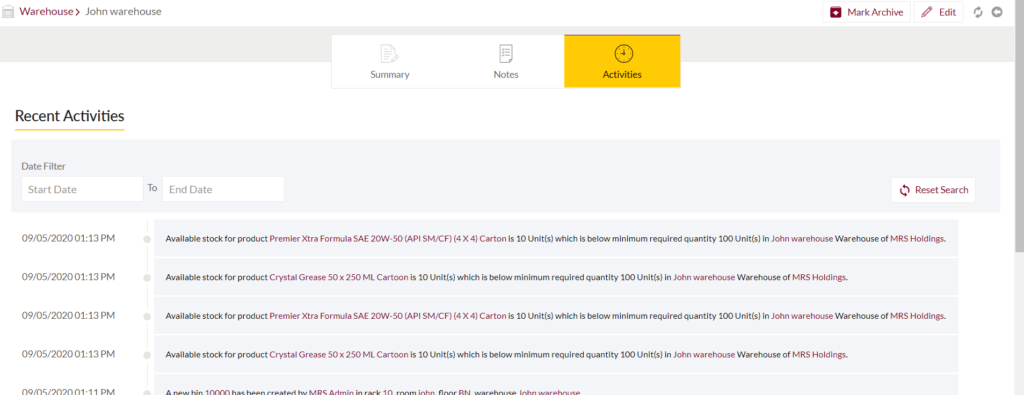Screen dimensions: 1024x395
Task: Click the Reset Search button
Action: click(x=933, y=190)
